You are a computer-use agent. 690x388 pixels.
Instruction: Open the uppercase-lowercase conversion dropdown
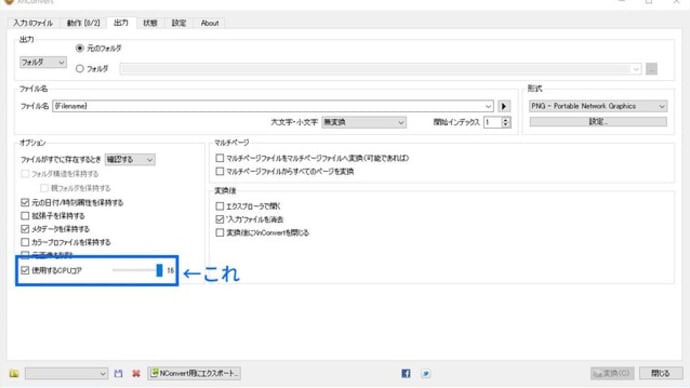point(363,122)
